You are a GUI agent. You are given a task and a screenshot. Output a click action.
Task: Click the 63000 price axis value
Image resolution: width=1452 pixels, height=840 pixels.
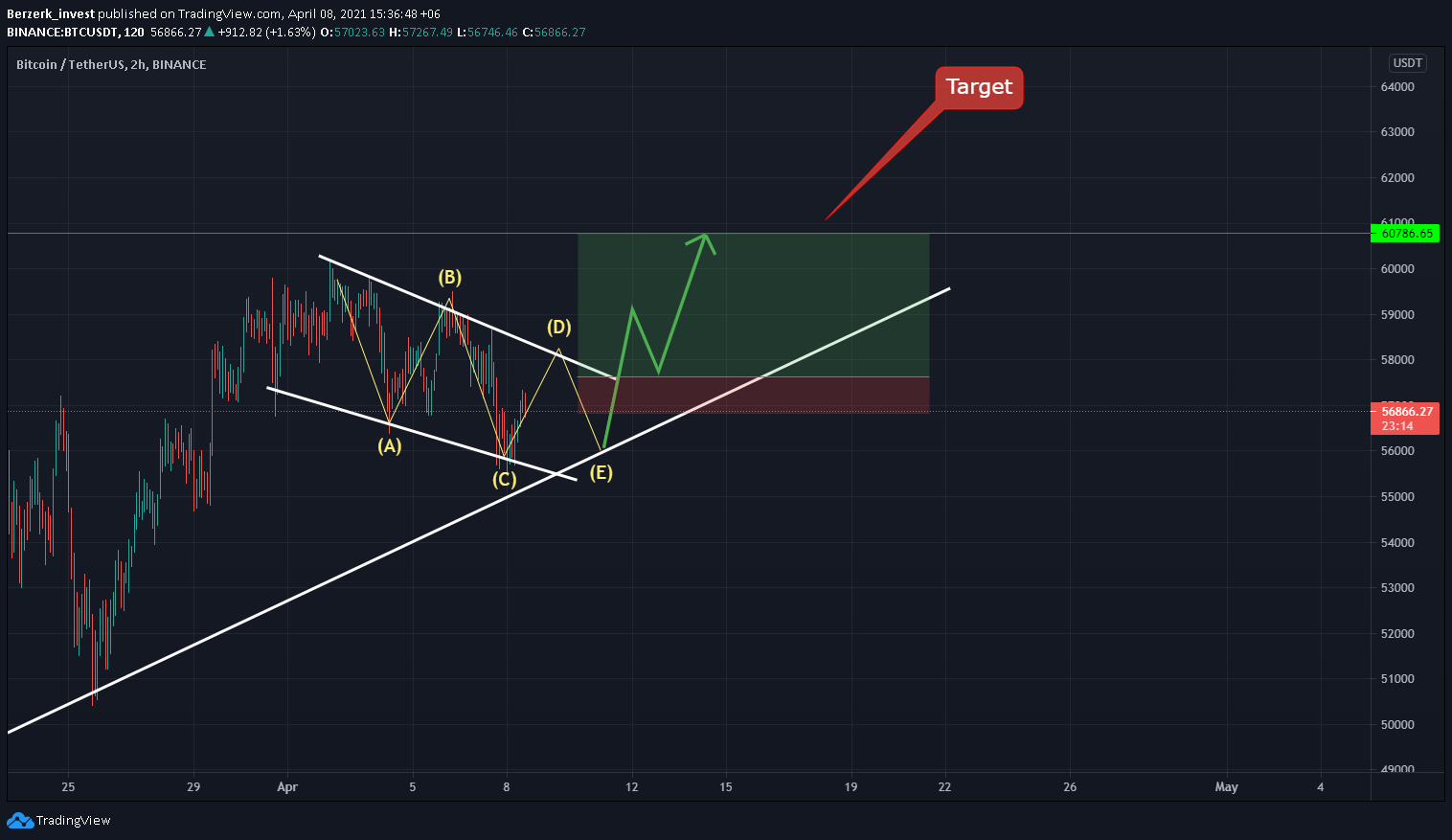click(1397, 132)
